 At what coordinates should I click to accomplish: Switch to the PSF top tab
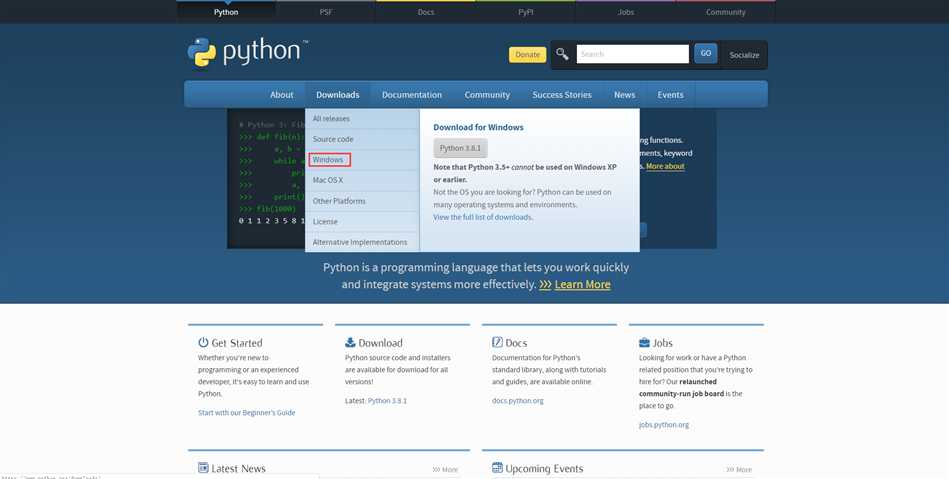tap(326, 12)
